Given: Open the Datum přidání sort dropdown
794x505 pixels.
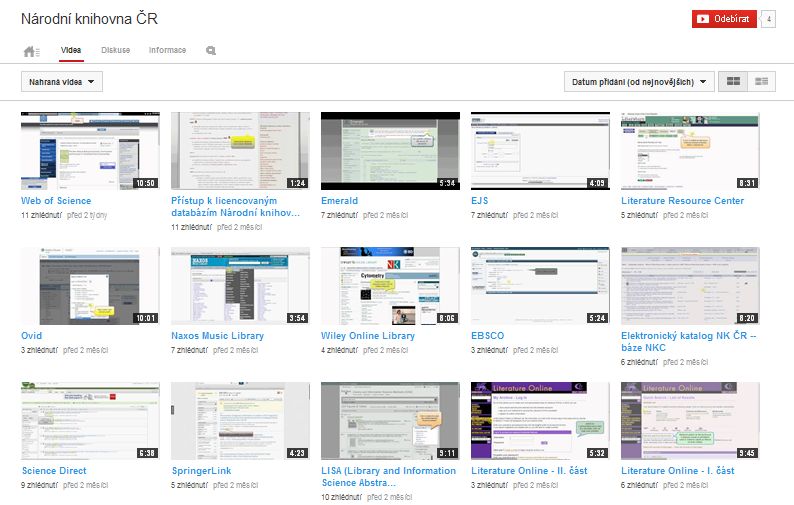Looking at the screenshot, I should (639, 82).
